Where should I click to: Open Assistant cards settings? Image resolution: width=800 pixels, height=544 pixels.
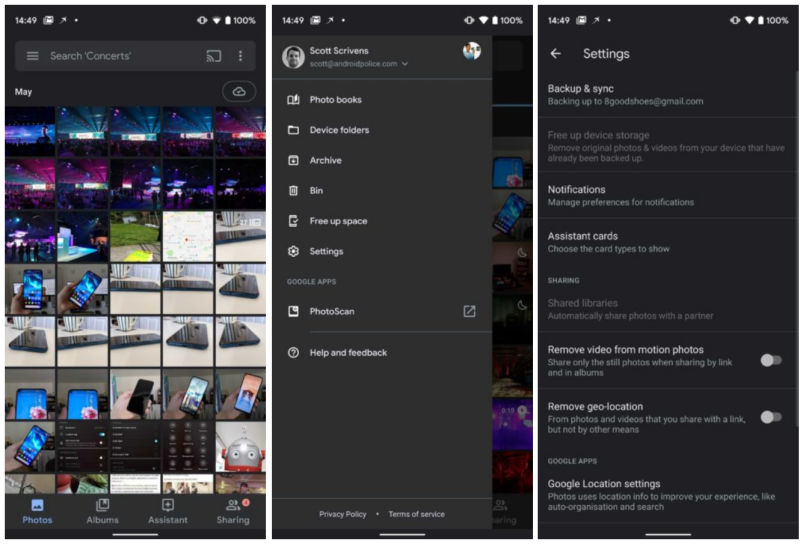coord(668,242)
